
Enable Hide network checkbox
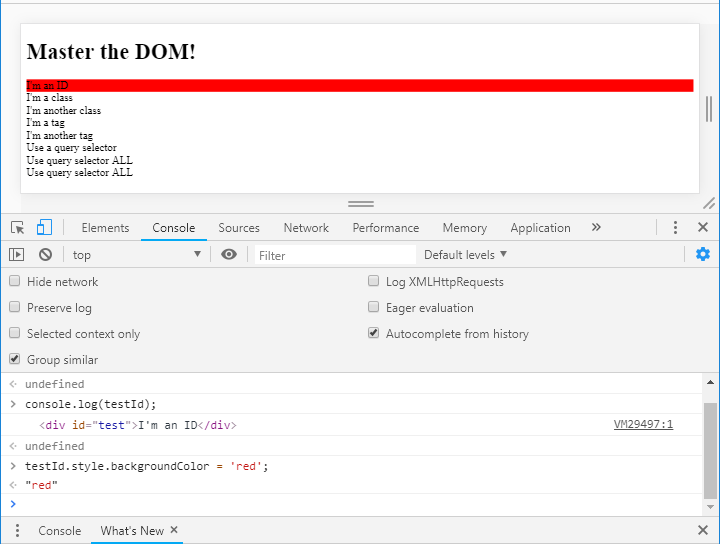tap(15, 281)
